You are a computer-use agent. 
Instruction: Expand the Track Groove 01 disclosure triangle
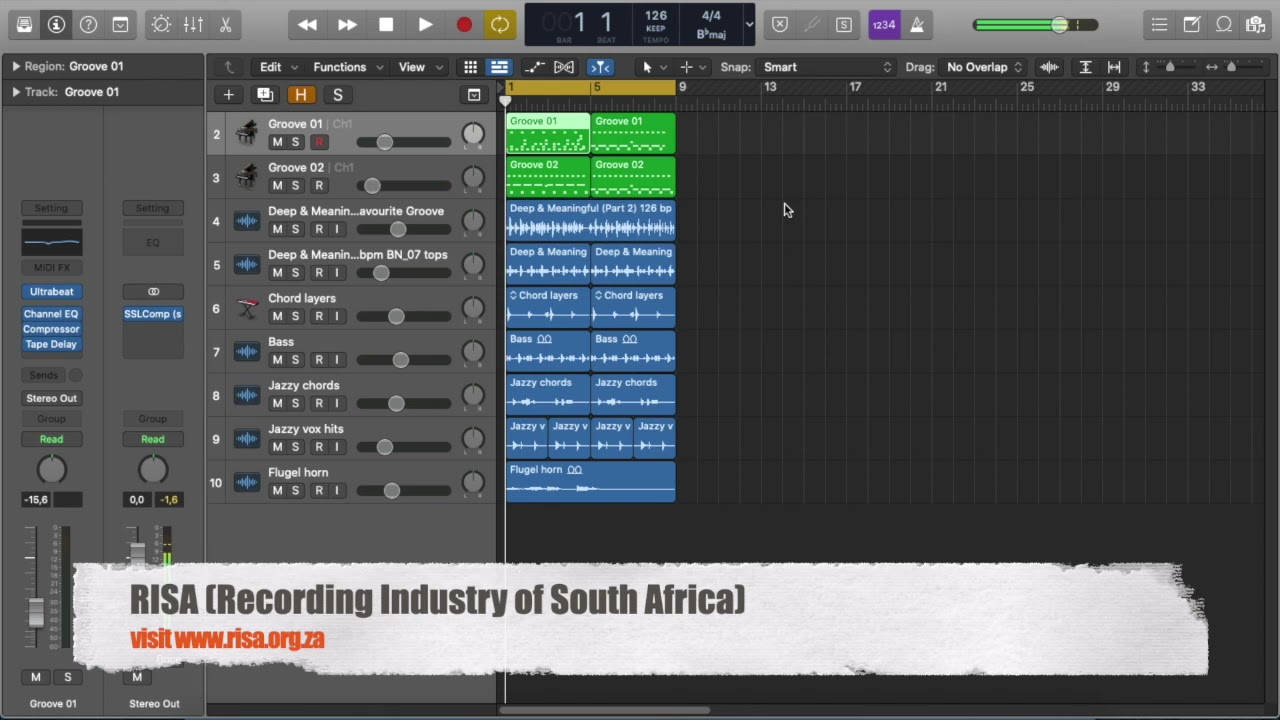15,92
